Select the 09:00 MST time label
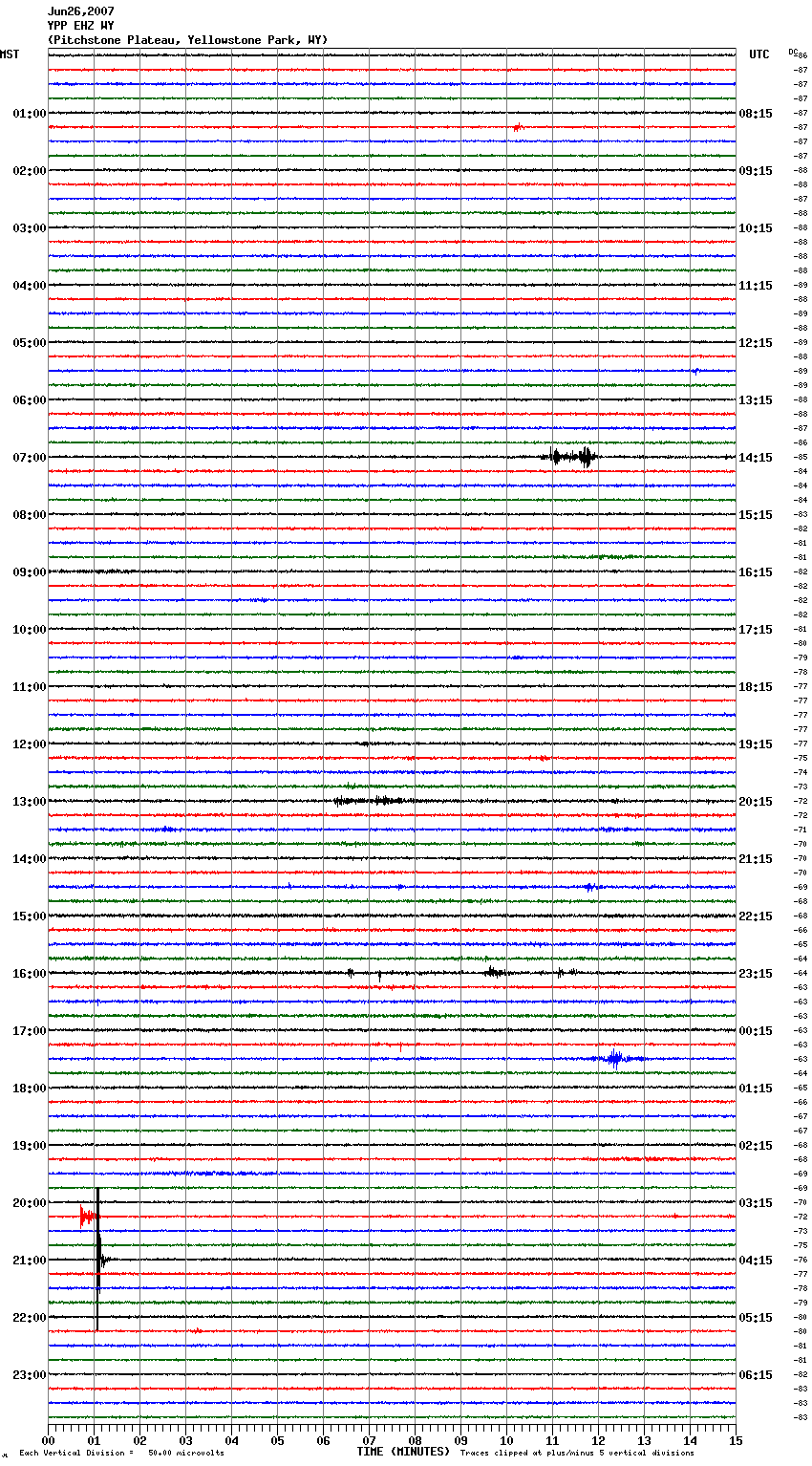The width and height of the screenshot is (812, 1466). pos(30,572)
